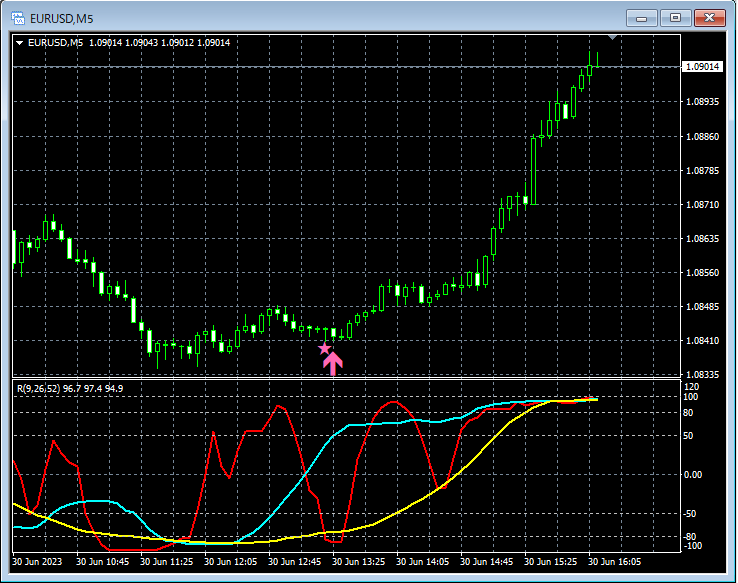The width and height of the screenshot is (738, 583).
Task: Click the indicator scale label 50
Action: (688, 436)
